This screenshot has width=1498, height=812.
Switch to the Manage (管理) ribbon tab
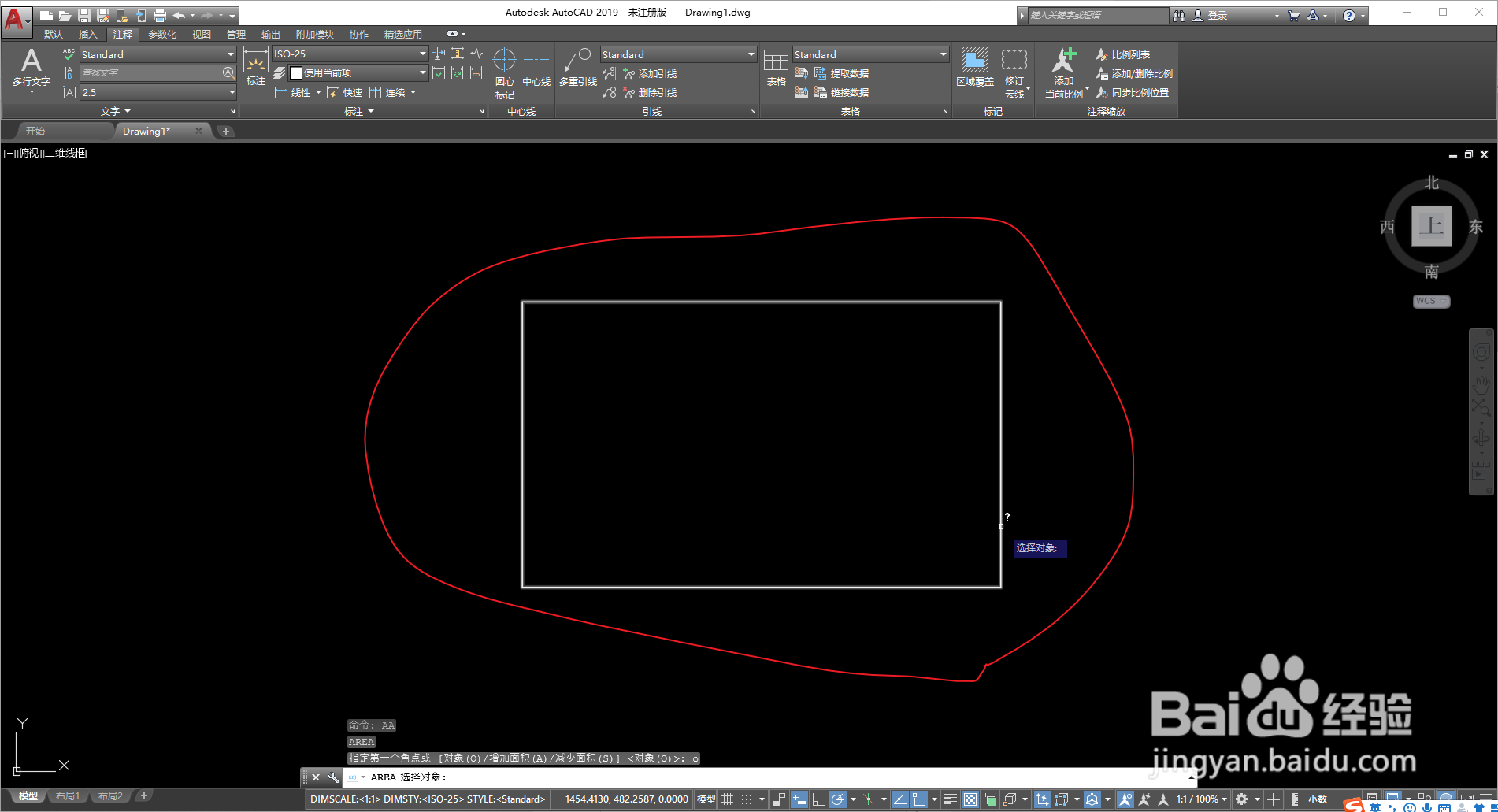[236, 34]
